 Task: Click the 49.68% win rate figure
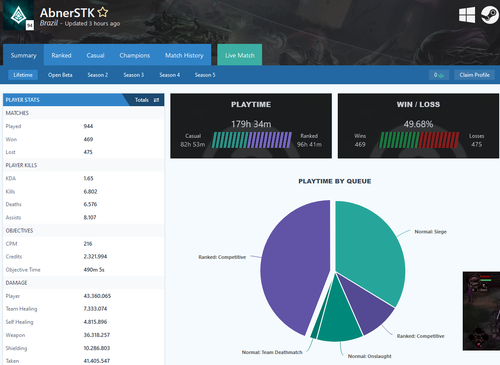[x=418, y=124]
